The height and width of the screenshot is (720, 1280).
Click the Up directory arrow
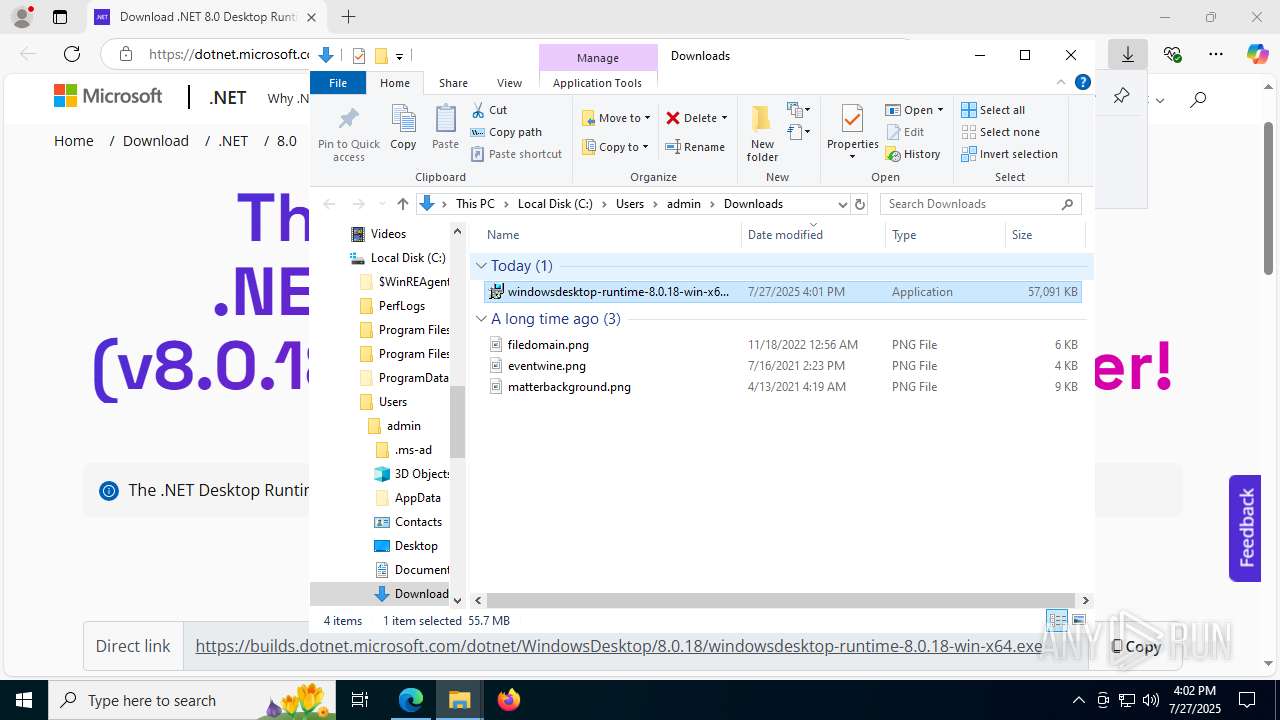coord(402,204)
